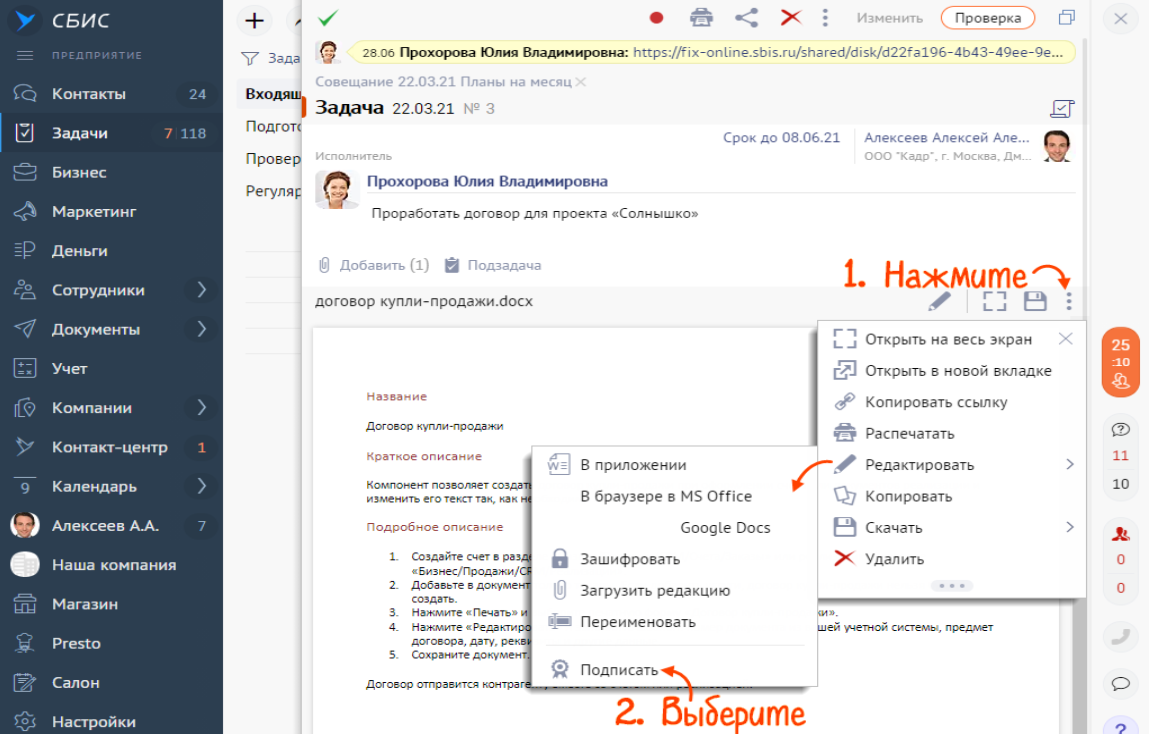Click the floppy save icon on the file bar
The image size is (1149, 734).
click(x=1035, y=301)
